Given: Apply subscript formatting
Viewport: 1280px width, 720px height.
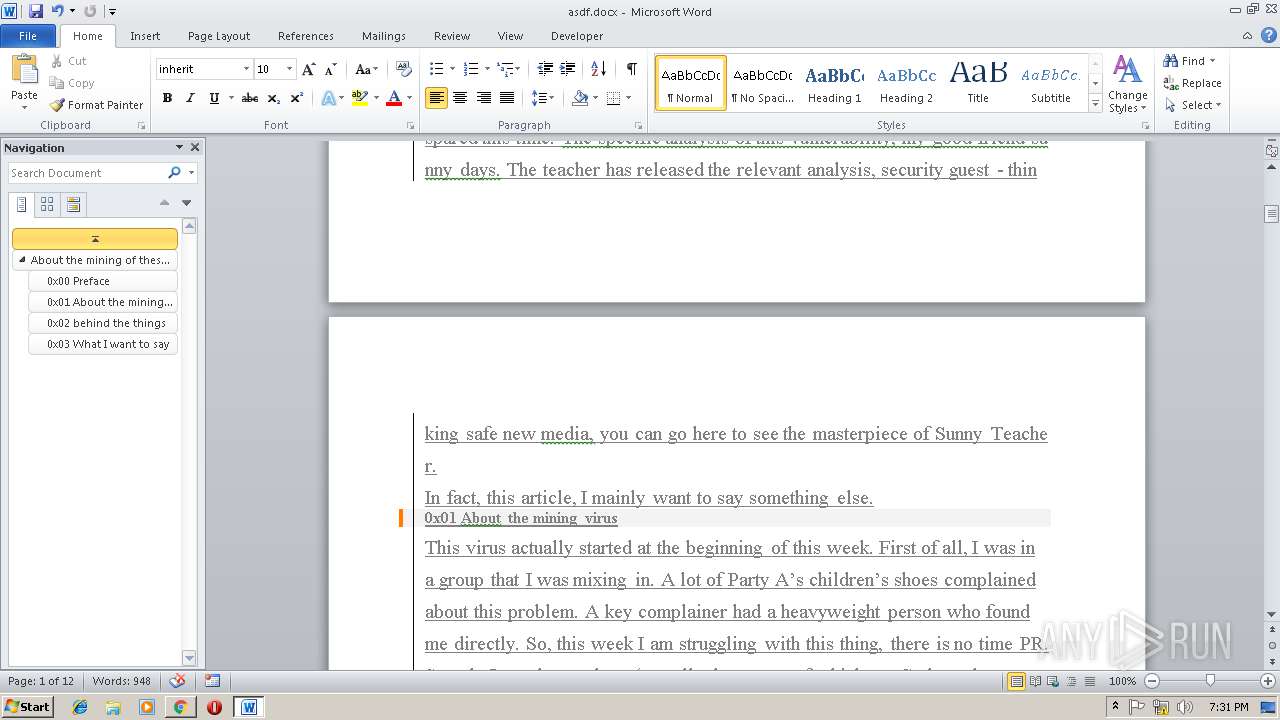Looking at the screenshot, I should (274, 98).
